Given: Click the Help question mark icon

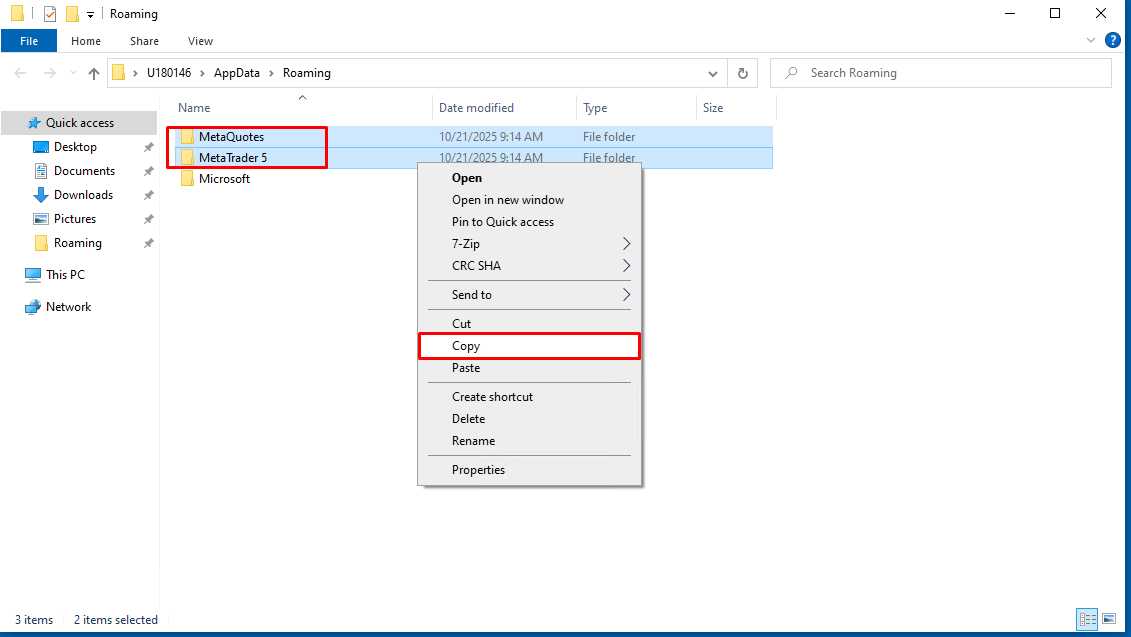Looking at the screenshot, I should tap(1112, 41).
